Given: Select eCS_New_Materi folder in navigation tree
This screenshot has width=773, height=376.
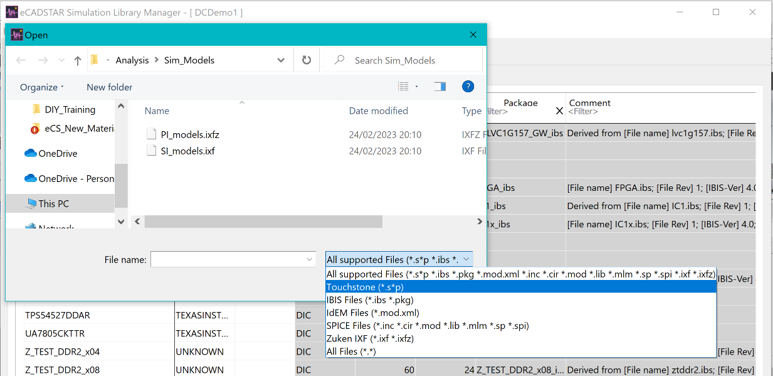Looking at the screenshot, I should [x=72, y=129].
